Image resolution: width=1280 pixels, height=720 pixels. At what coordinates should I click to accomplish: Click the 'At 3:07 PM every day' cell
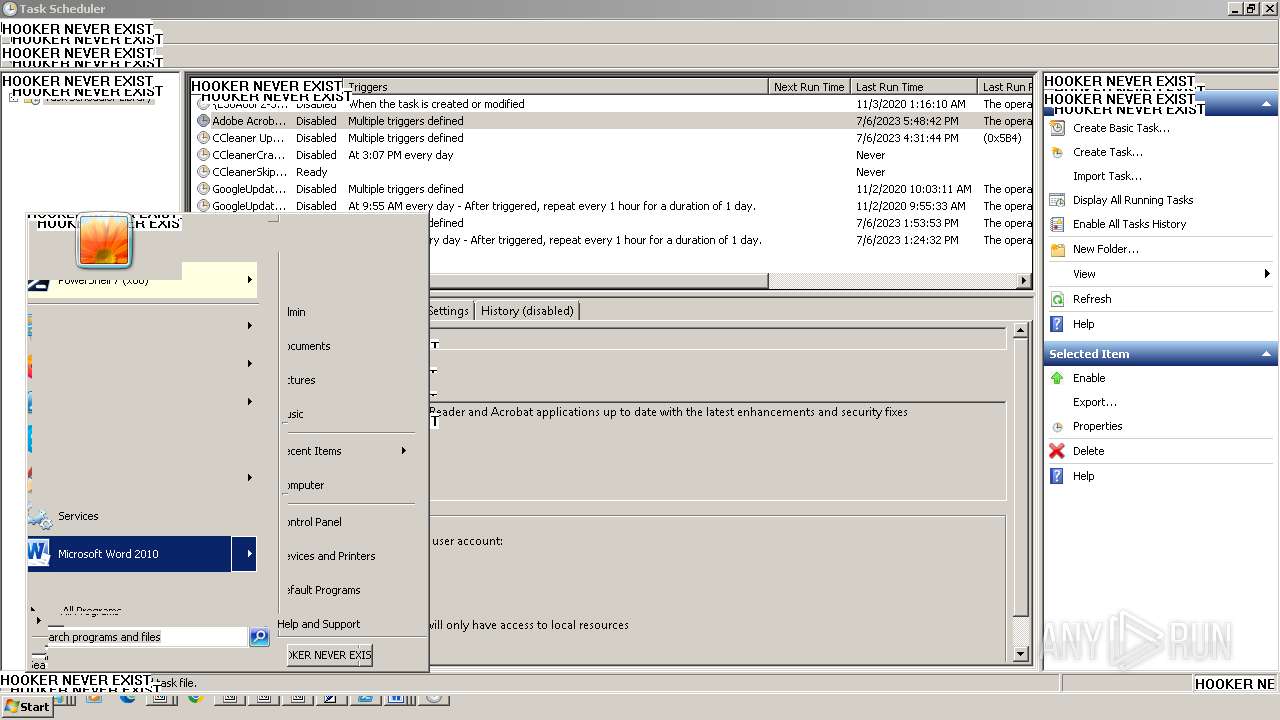tap(401, 155)
